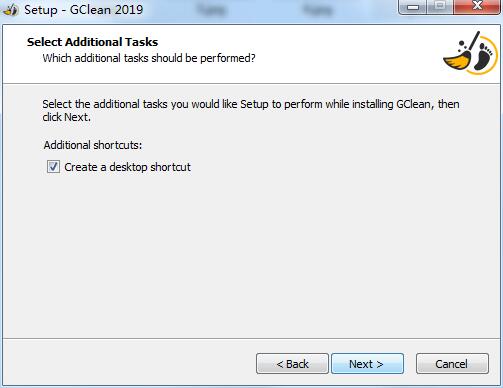Click the Additional shortcuts: label
Screen dimensions: 503x388
coord(93,145)
